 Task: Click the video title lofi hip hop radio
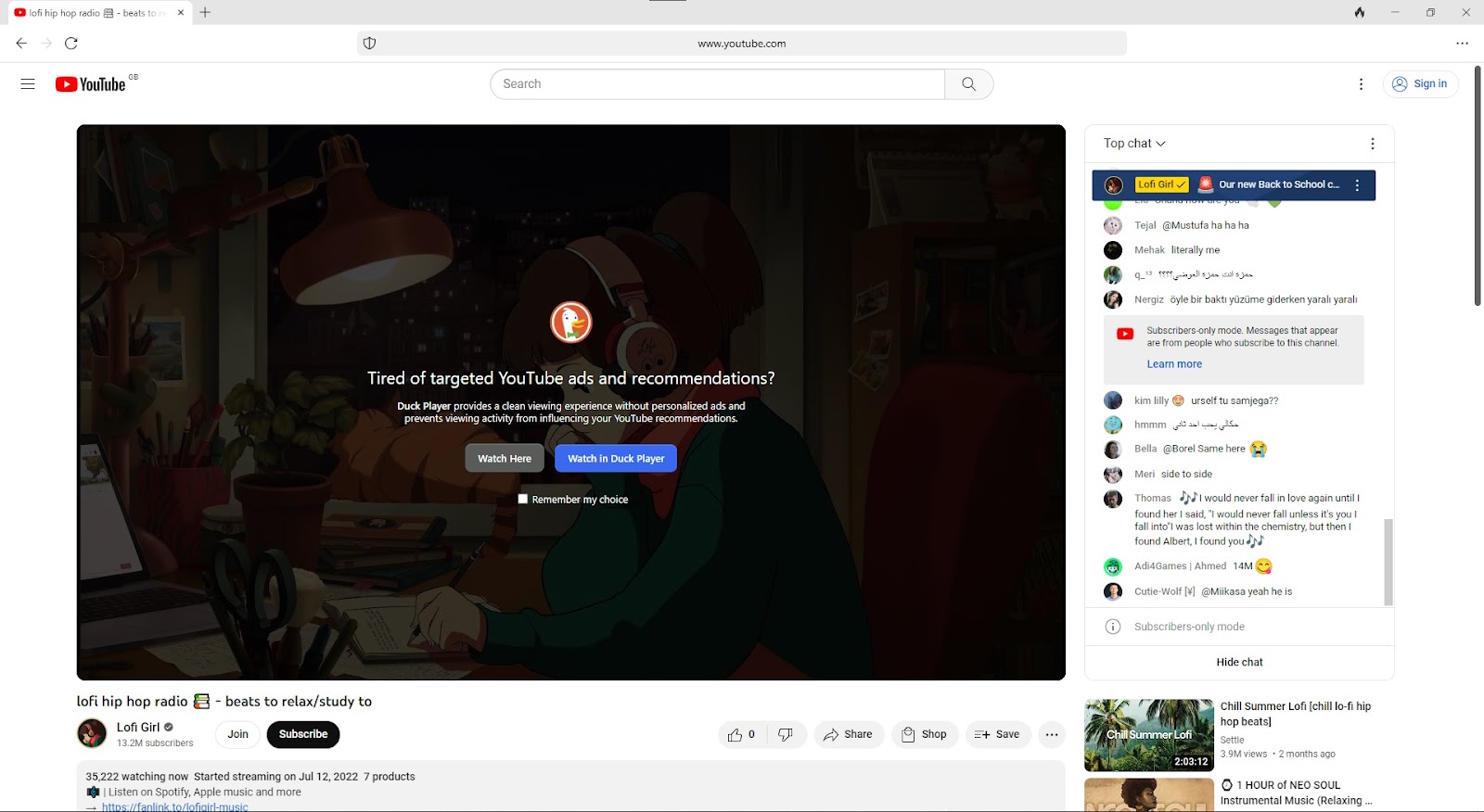(x=224, y=702)
